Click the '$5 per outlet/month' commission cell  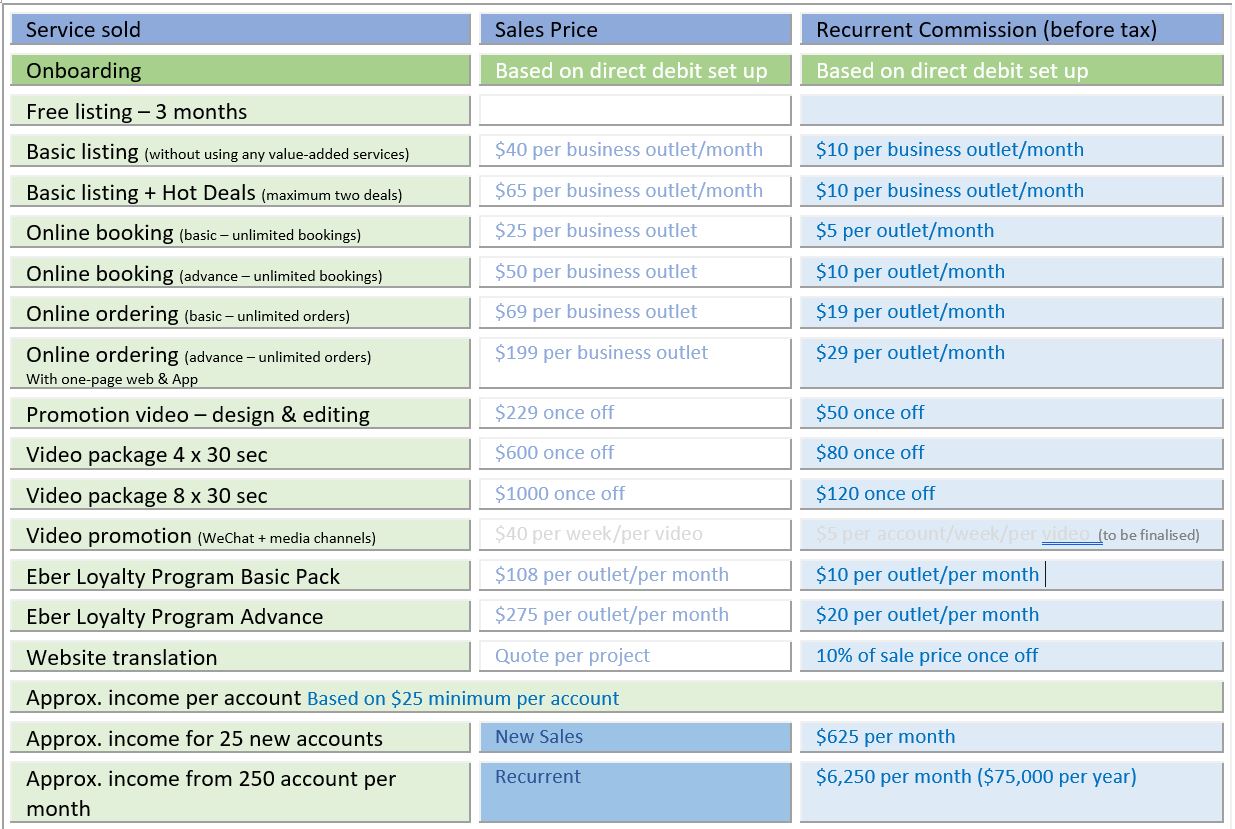[905, 231]
